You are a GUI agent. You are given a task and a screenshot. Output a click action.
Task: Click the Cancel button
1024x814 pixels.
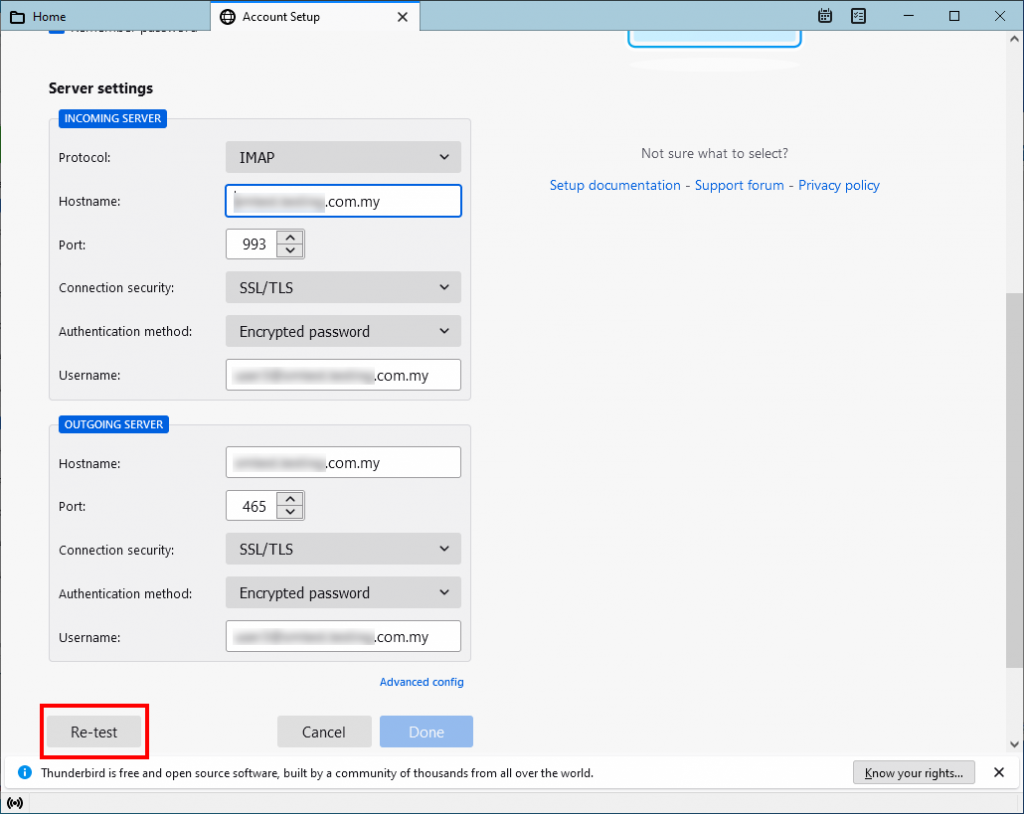pyautogui.click(x=324, y=732)
